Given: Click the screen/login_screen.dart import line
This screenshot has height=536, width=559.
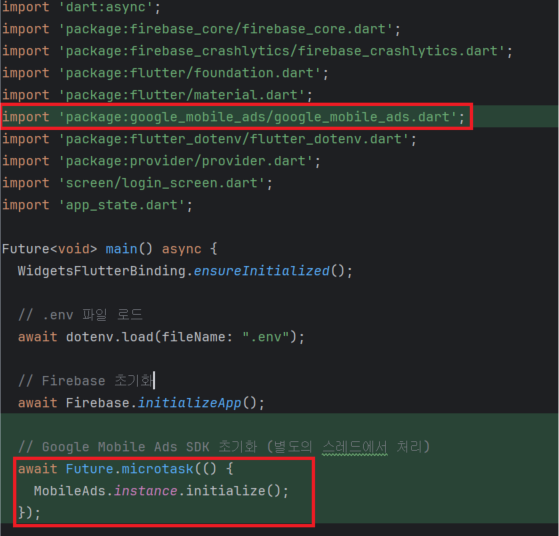Looking at the screenshot, I should click(137, 183).
